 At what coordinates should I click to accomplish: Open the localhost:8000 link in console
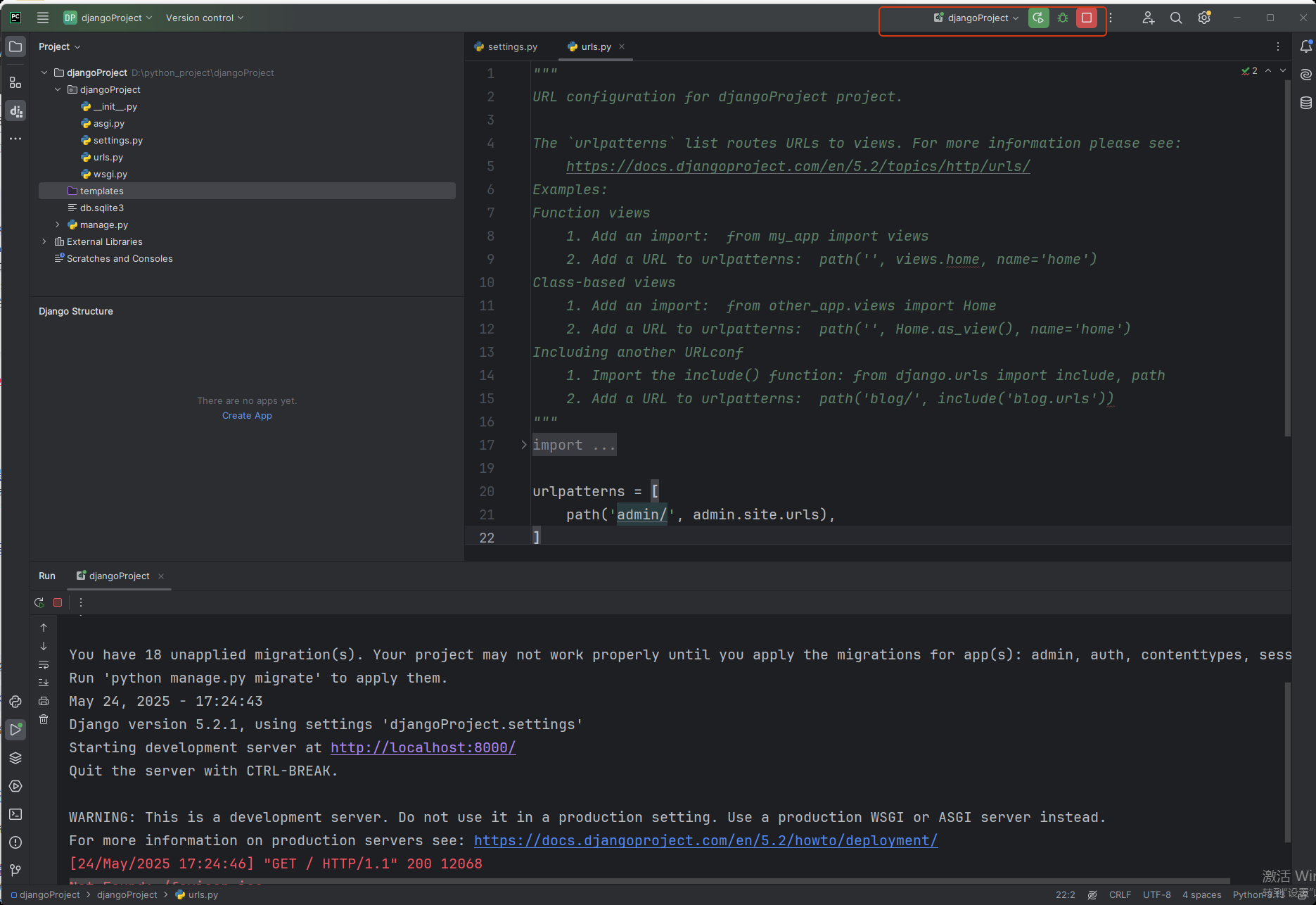pyautogui.click(x=423, y=747)
